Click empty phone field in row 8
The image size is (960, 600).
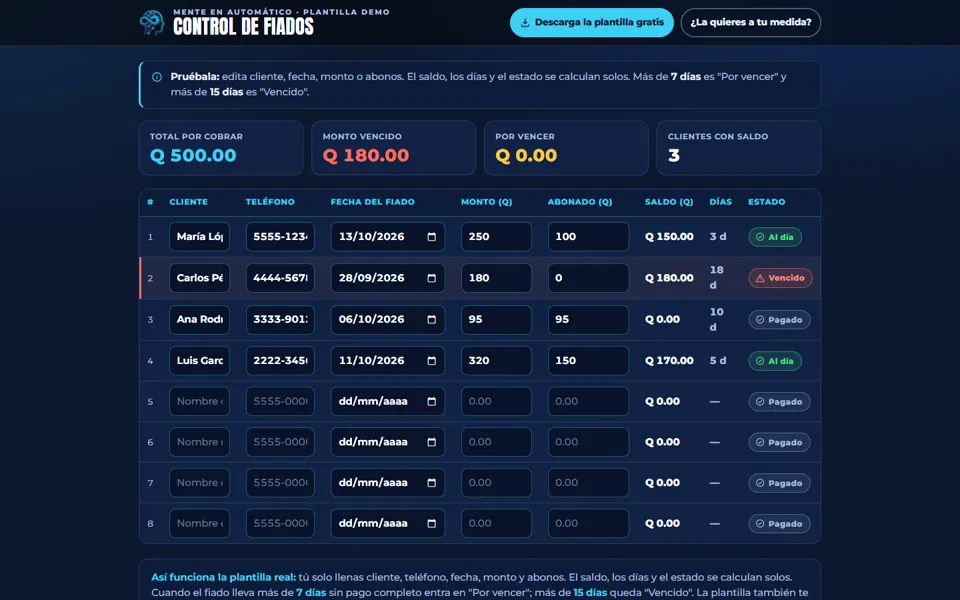(x=280, y=523)
